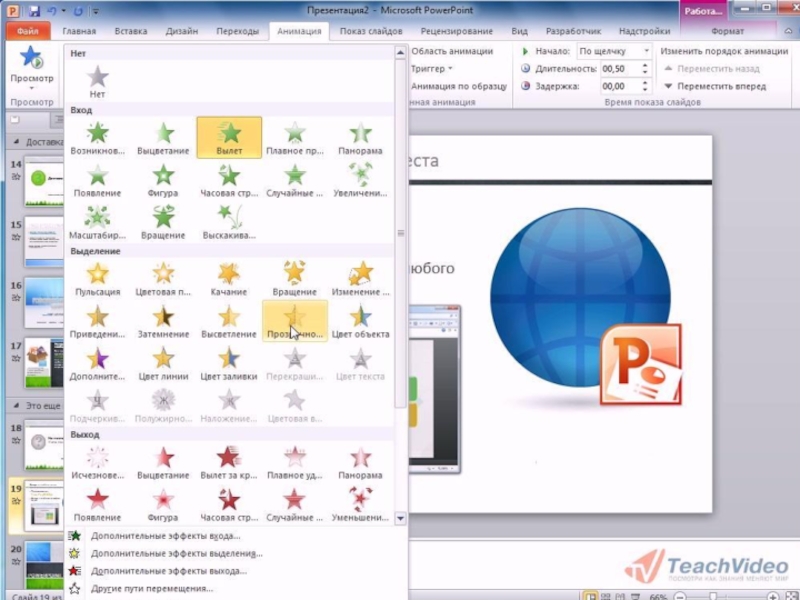Switch to the Главная tab
The width and height of the screenshot is (800, 600).
coord(79,31)
